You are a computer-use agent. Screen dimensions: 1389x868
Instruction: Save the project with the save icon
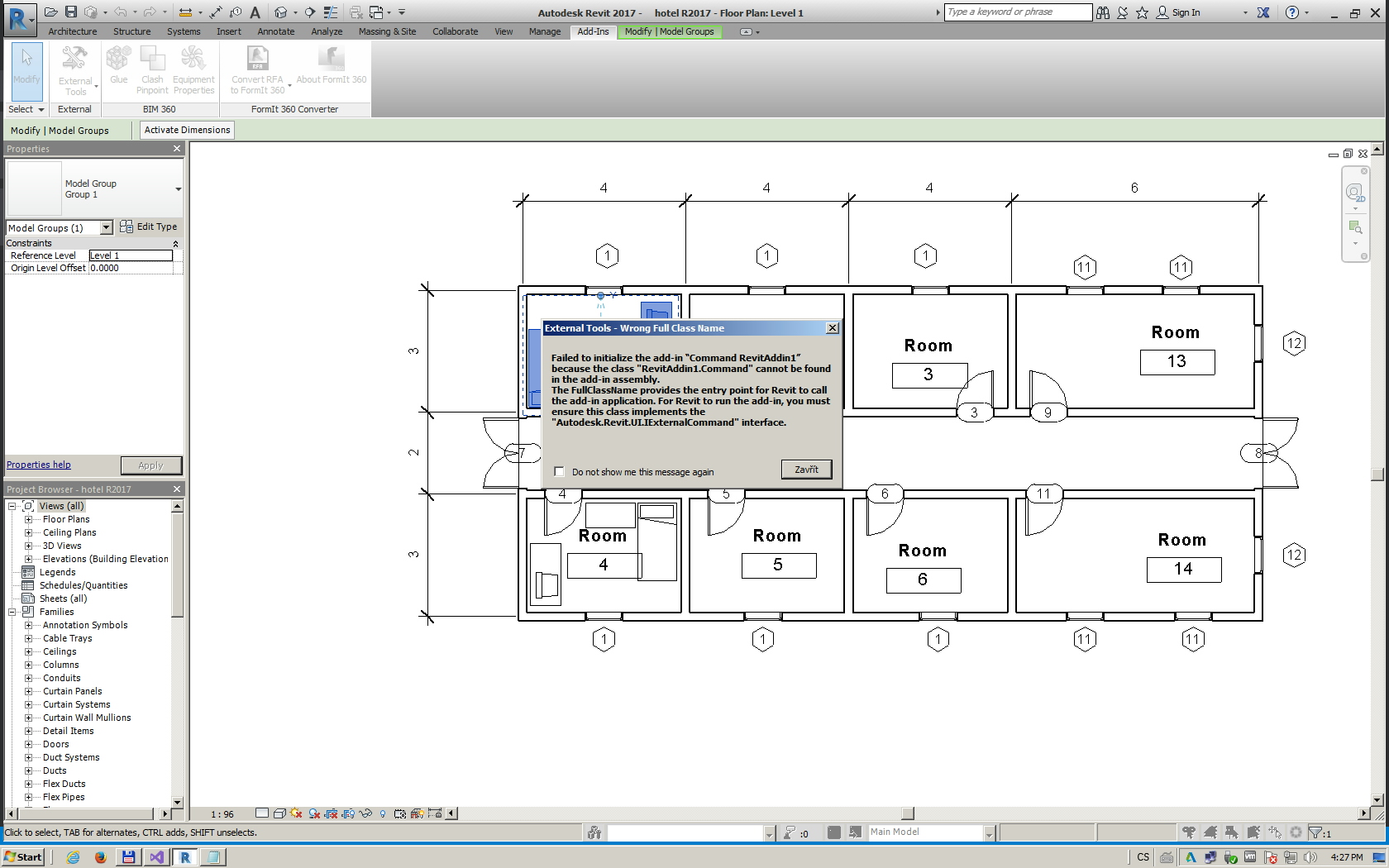(70, 12)
